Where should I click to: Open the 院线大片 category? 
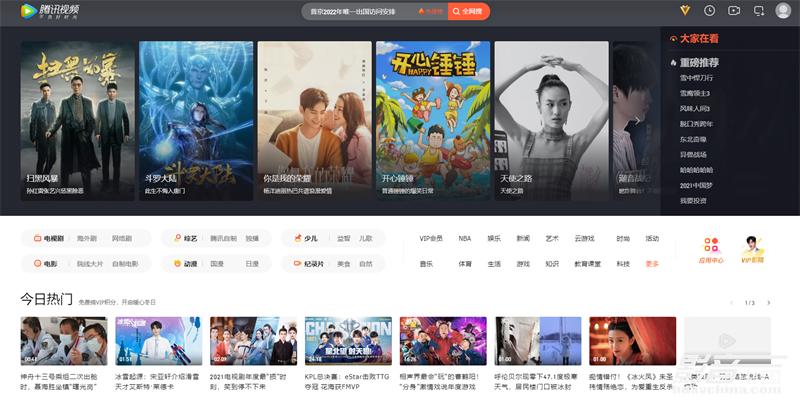(90, 264)
